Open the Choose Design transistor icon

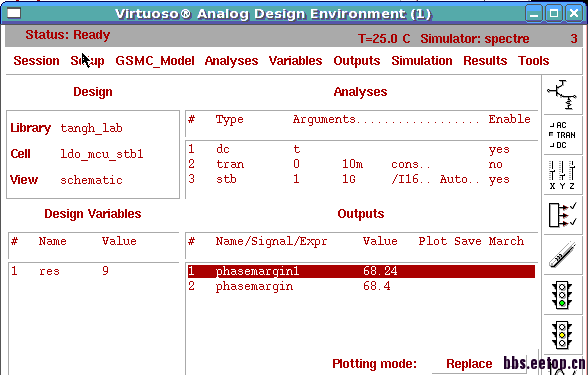pos(562,94)
